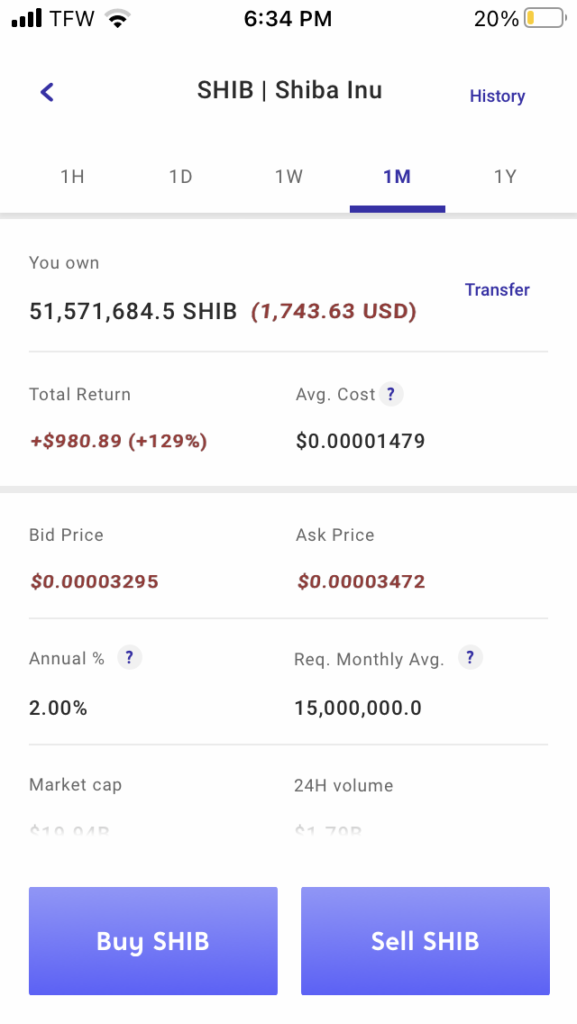The height and width of the screenshot is (1024, 577).
Task: Open the Annual % help icon
Action: click(129, 658)
